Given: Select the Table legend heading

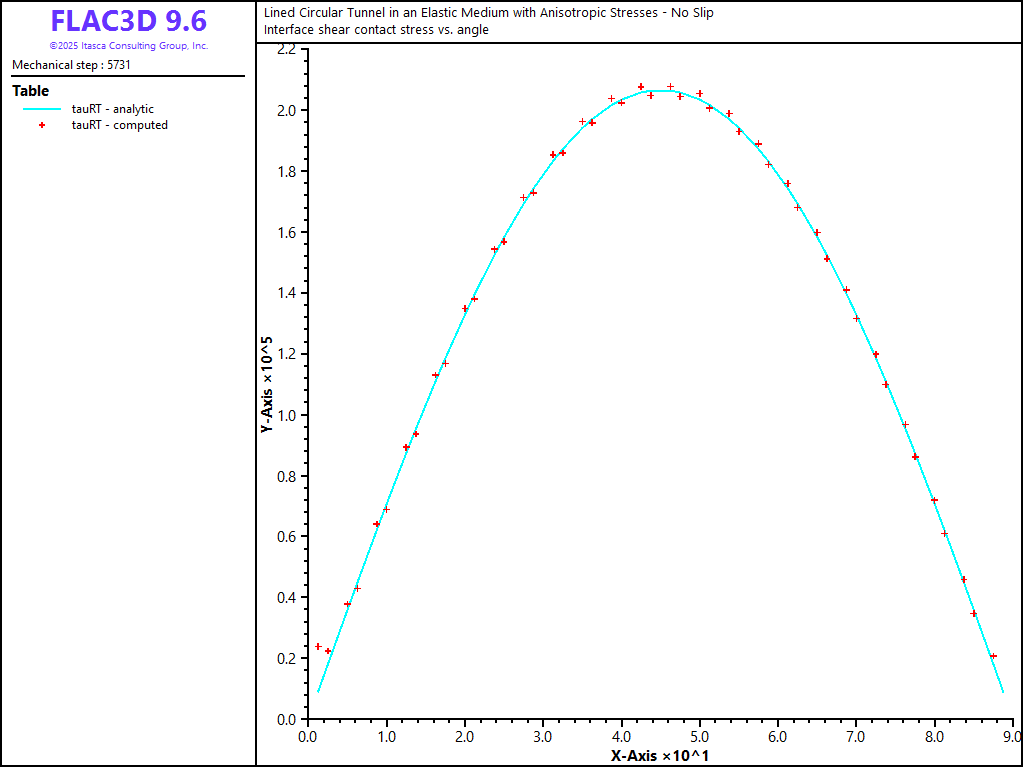Looking at the screenshot, I should (30, 91).
